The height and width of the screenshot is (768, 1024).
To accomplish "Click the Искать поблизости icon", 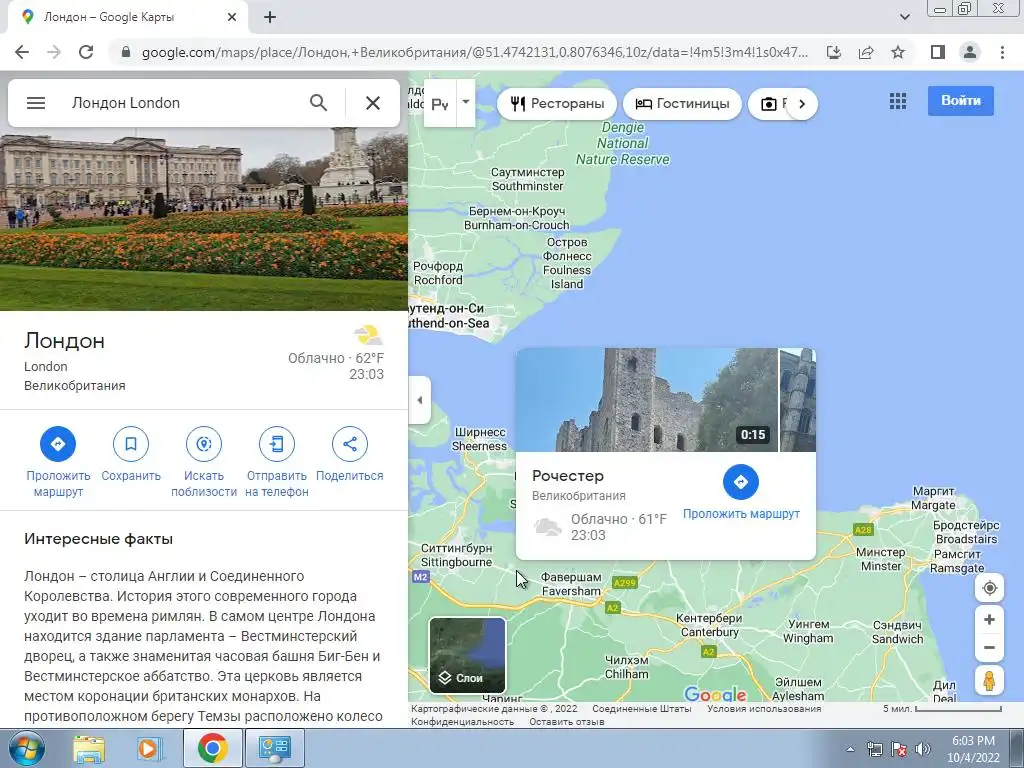I will [x=204, y=444].
